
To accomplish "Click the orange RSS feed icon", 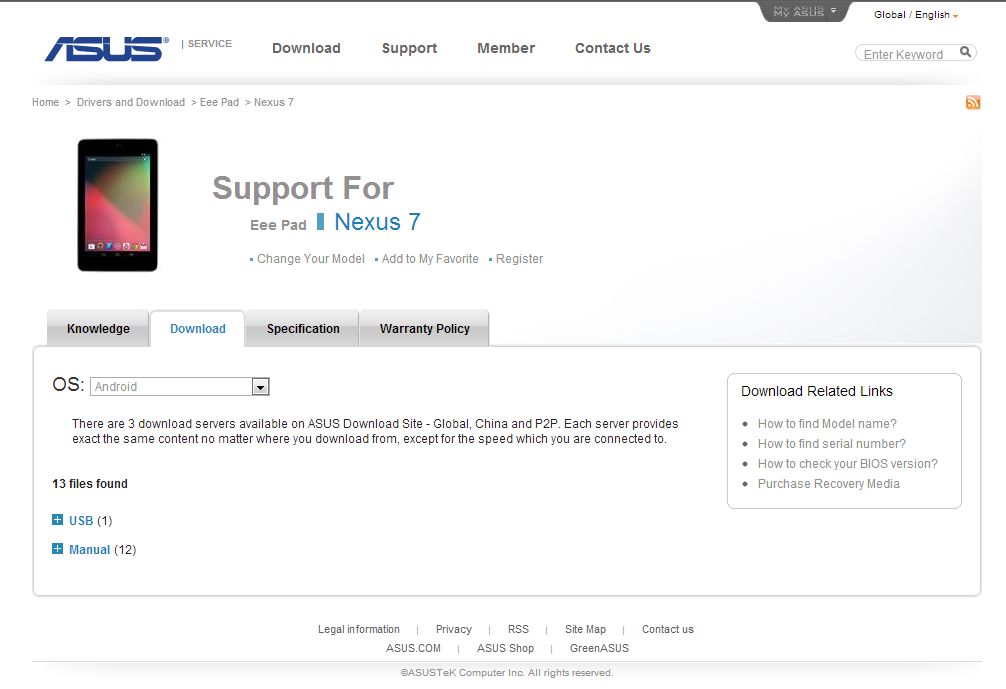I will click(973, 102).
